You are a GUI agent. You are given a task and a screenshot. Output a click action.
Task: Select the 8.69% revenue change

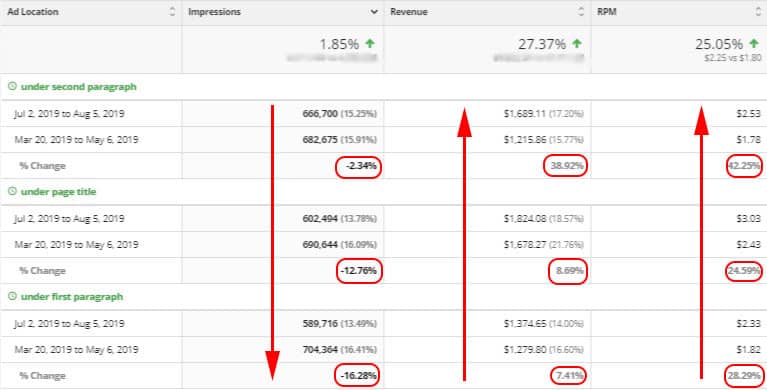coord(569,271)
